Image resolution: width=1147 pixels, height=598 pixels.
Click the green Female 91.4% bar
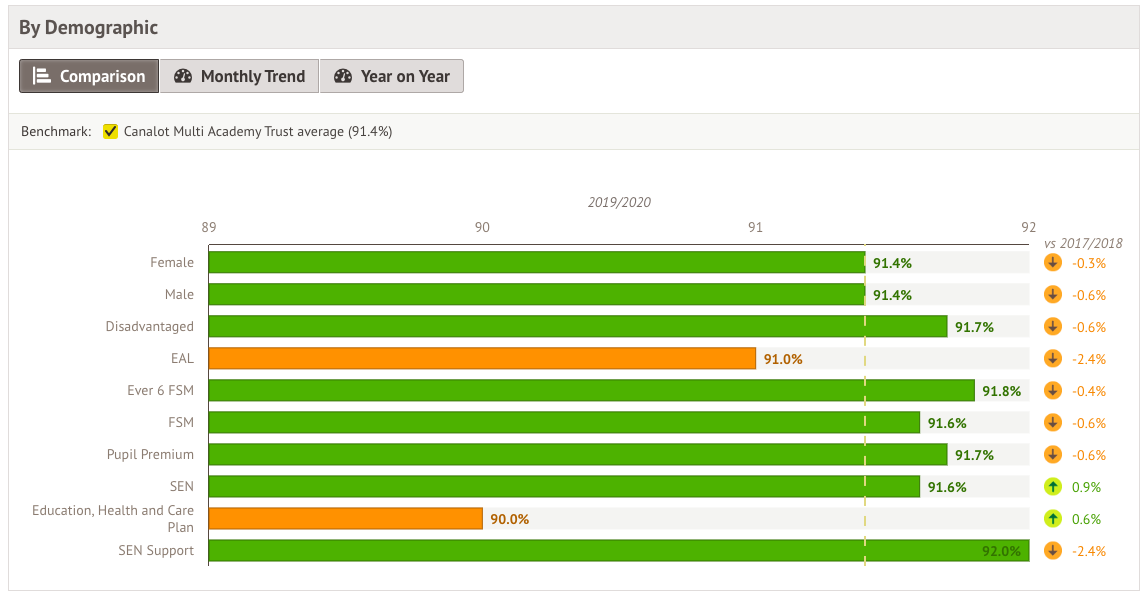(x=536, y=263)
